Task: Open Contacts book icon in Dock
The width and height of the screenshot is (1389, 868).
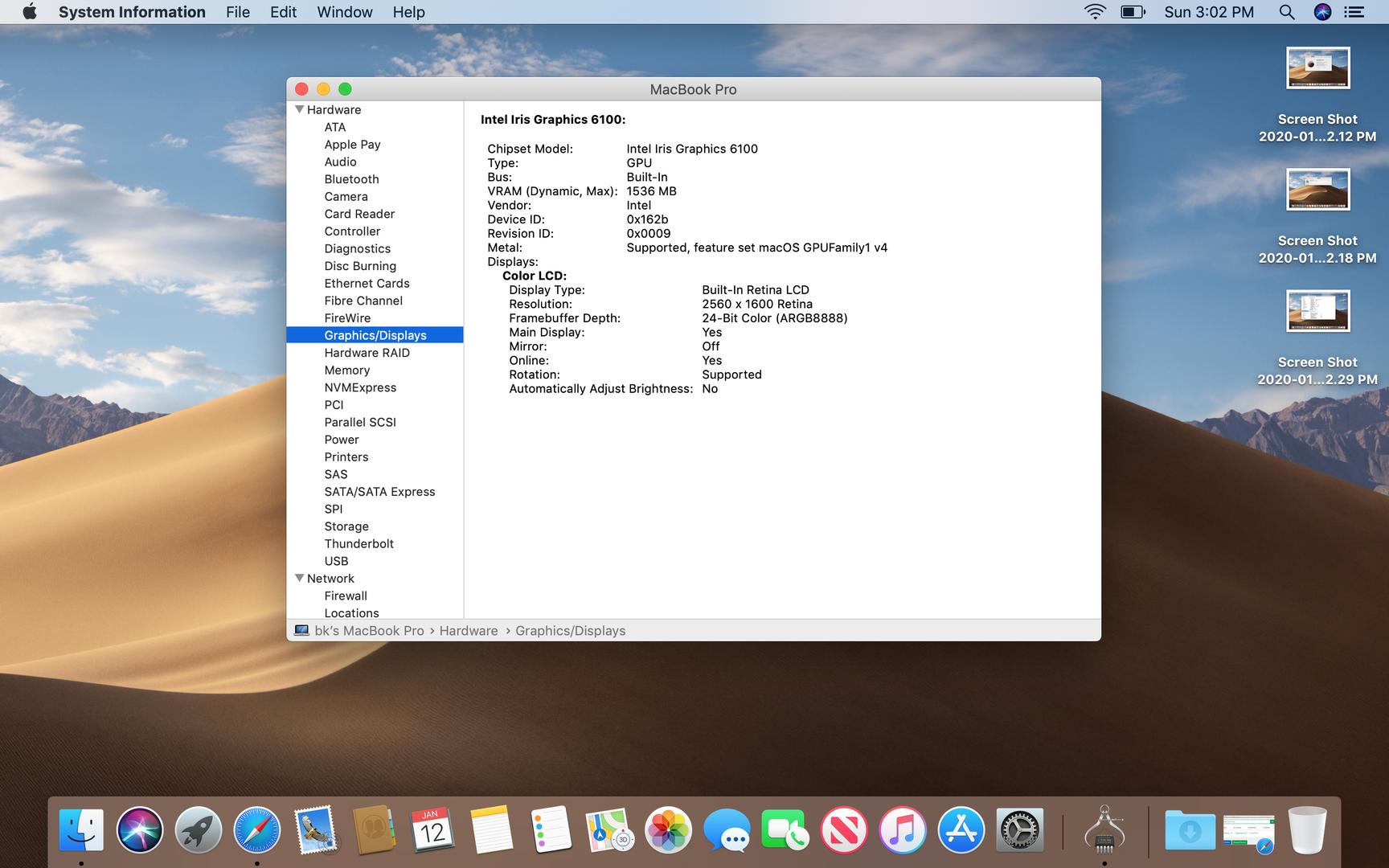Action: 375,830
